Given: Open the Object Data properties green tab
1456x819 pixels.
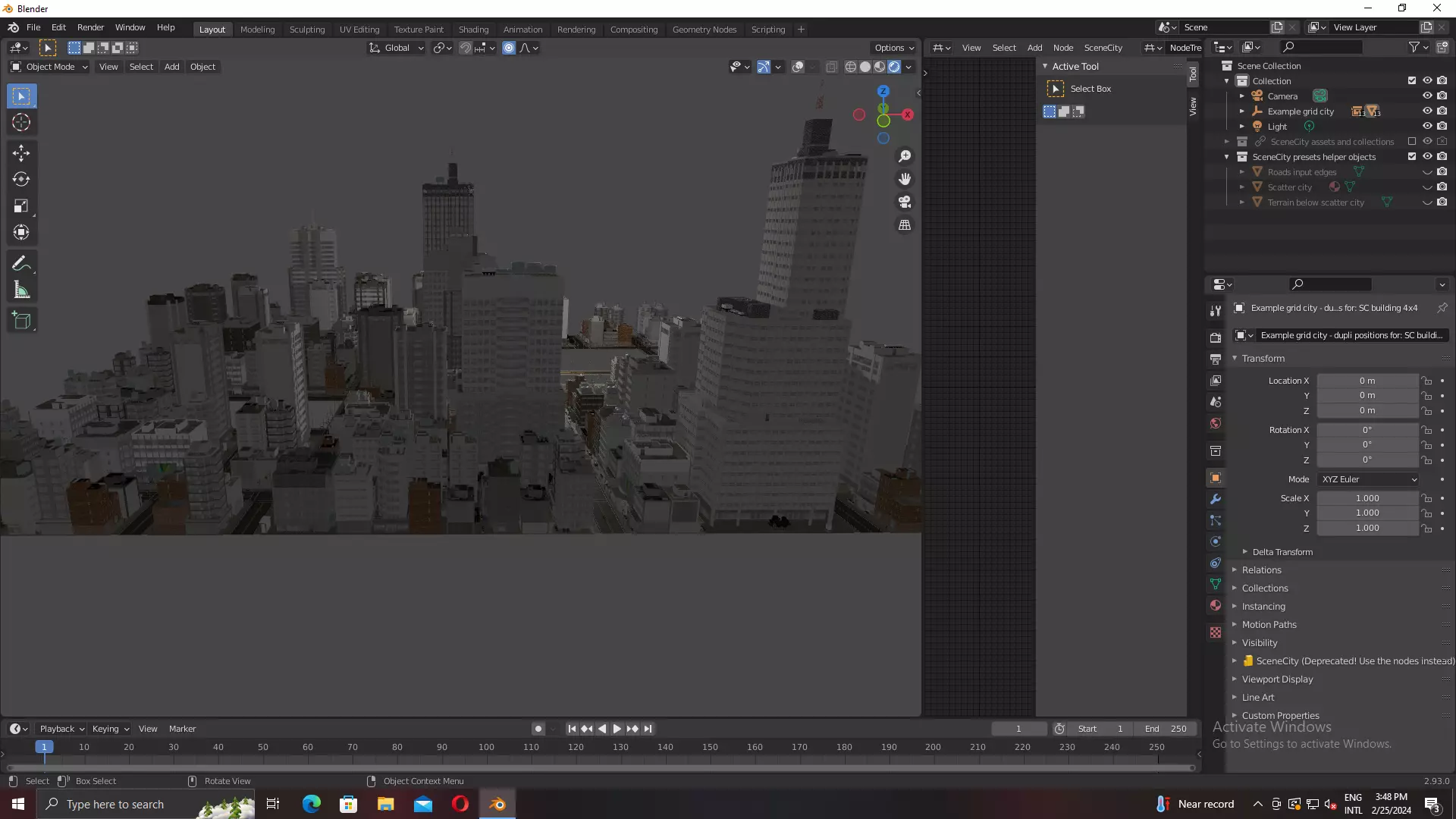Looking at the screenshot, I should pyautogui.click(x=1216, y=584).
